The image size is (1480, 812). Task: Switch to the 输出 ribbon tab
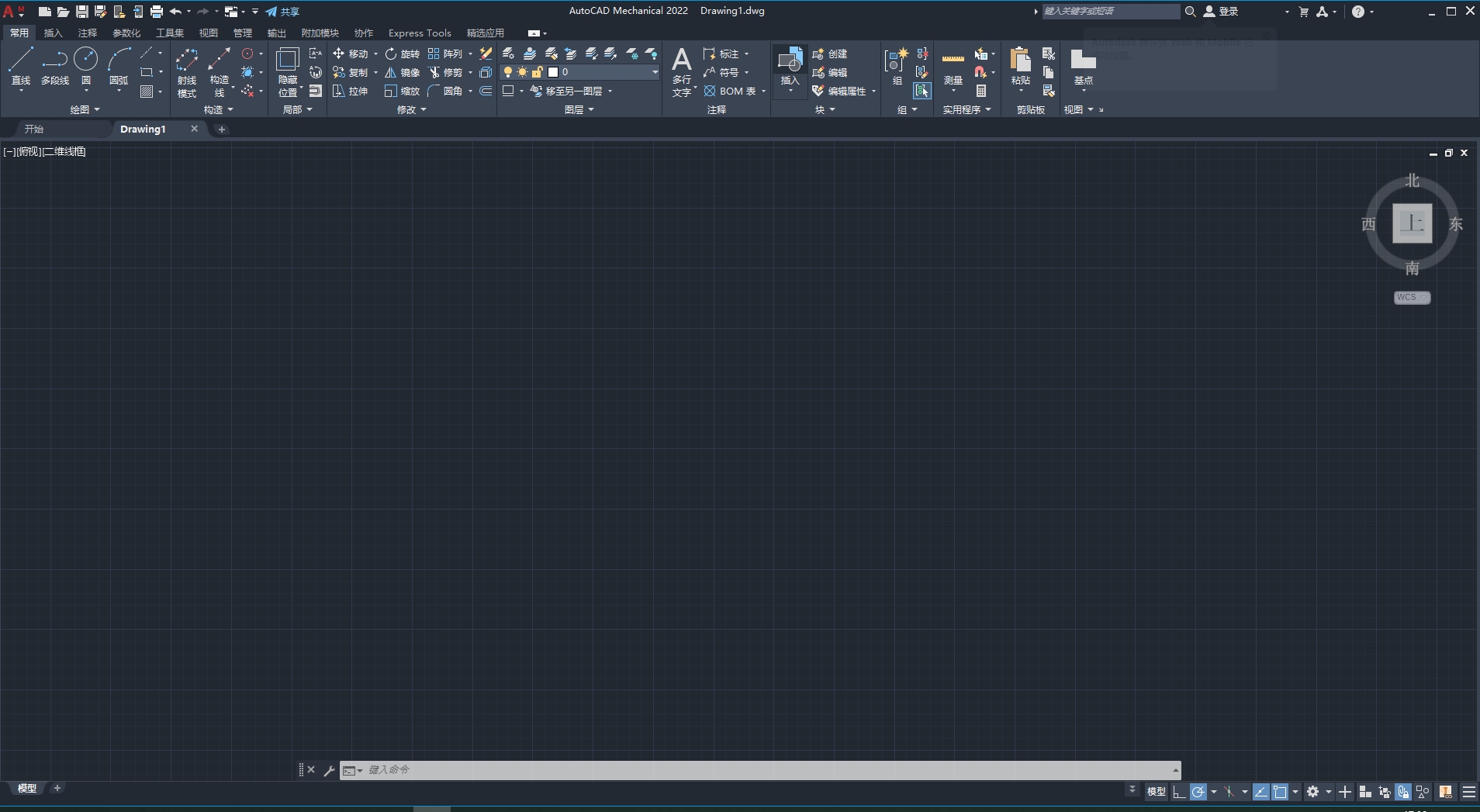click(x=276, y=33)
